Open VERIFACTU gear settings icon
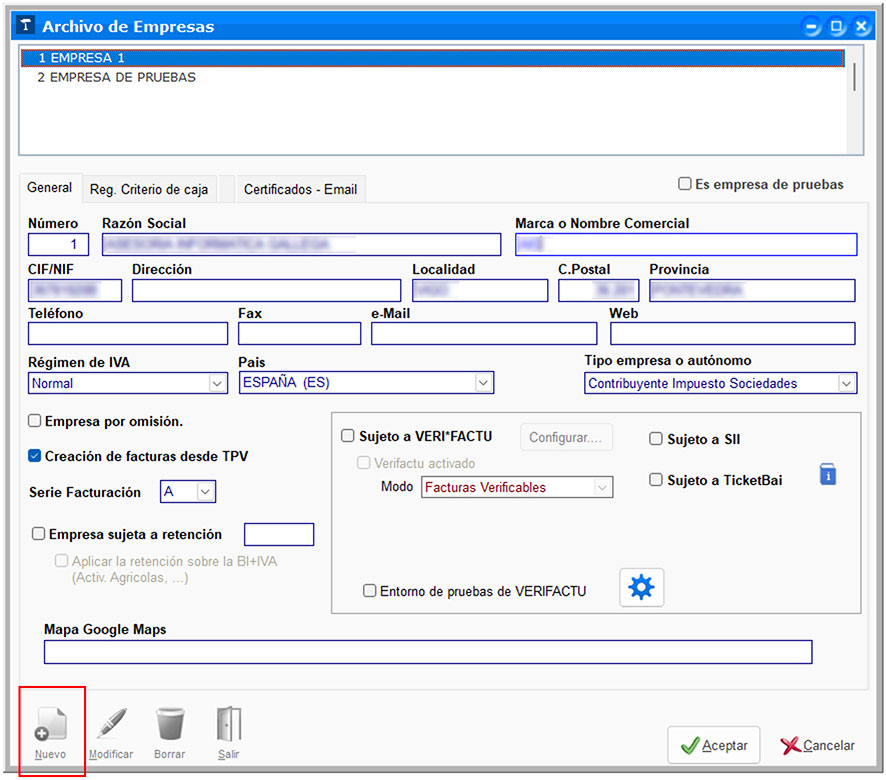Screen dimensions: 886x780 (x=641, y=588)
